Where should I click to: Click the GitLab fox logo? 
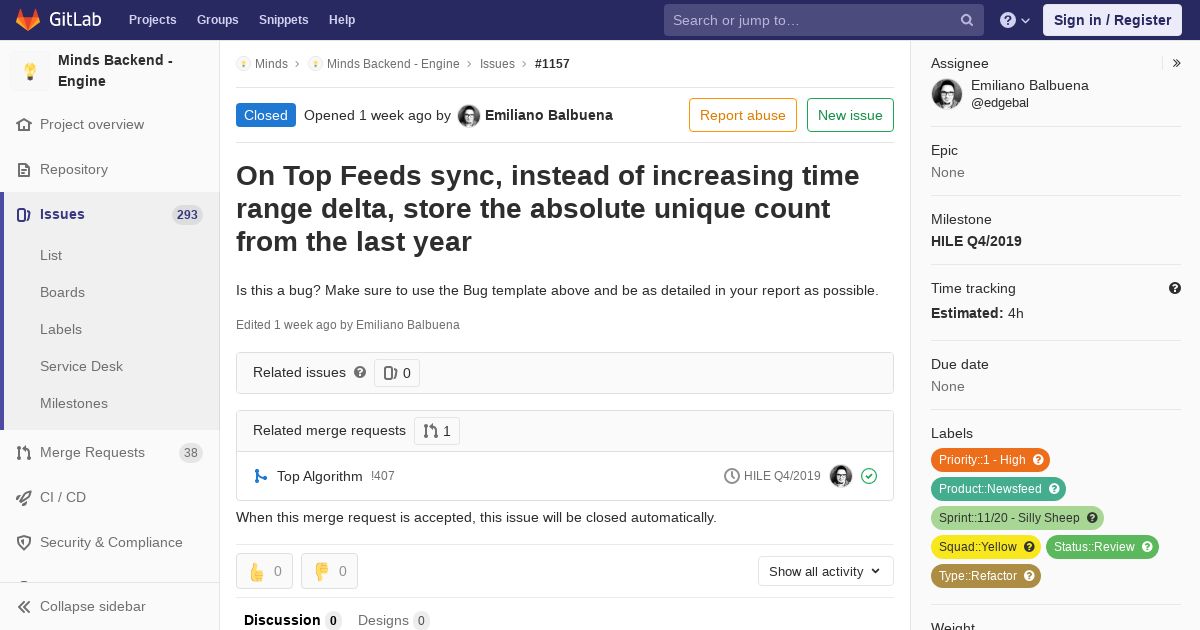pos(28,19)
